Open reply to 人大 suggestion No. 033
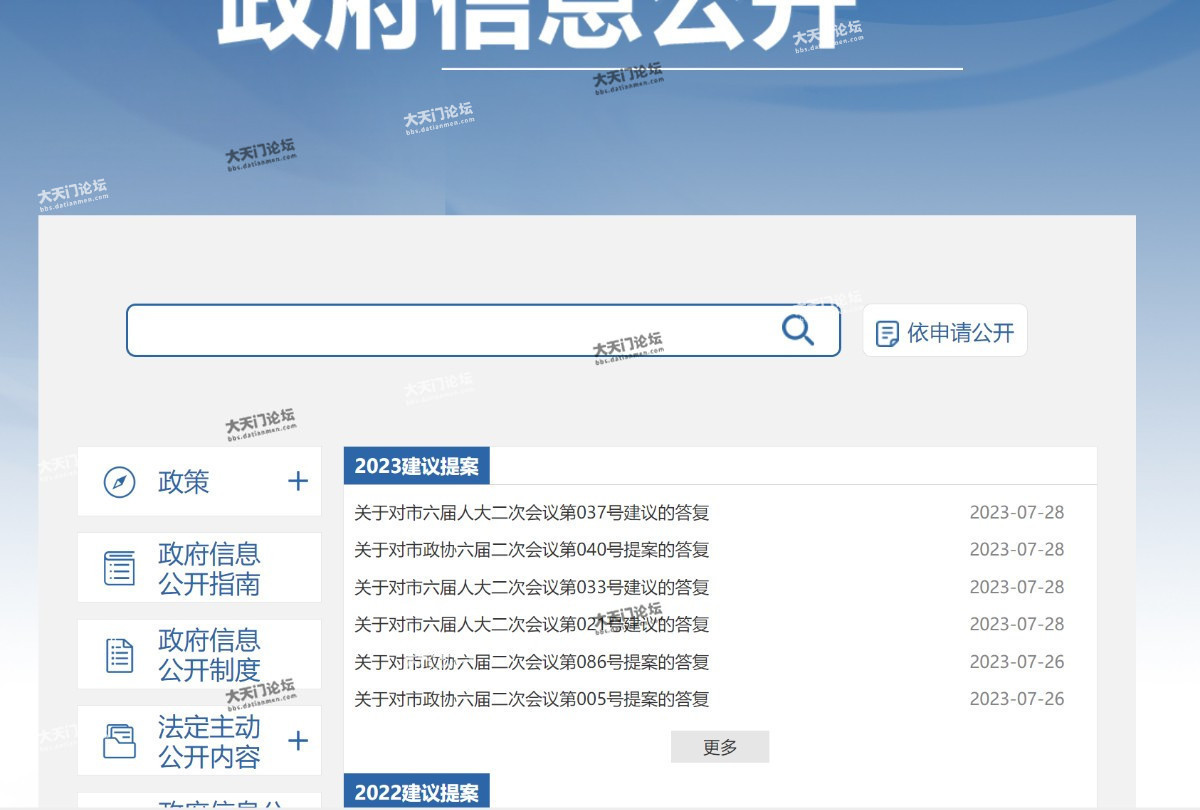Image resolution: width=1200 pixels, height=810 pixels. (x=531, y=587)
